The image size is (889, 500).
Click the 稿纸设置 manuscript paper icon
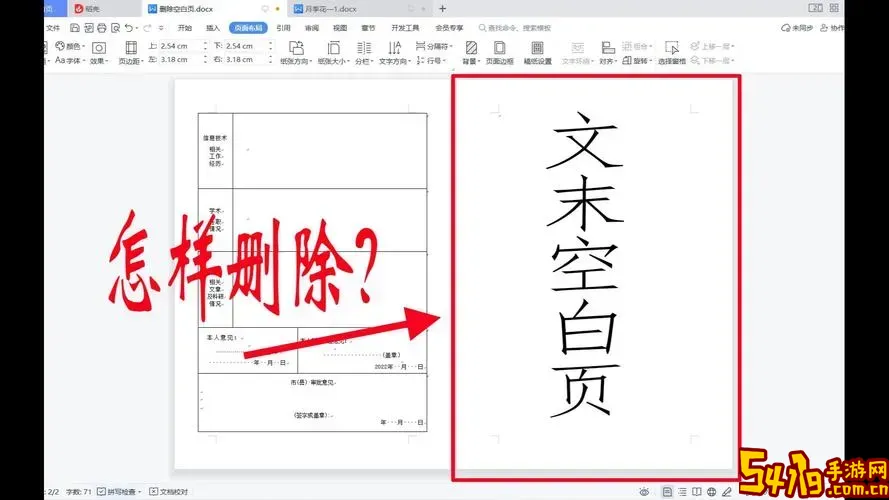[537, 48]
